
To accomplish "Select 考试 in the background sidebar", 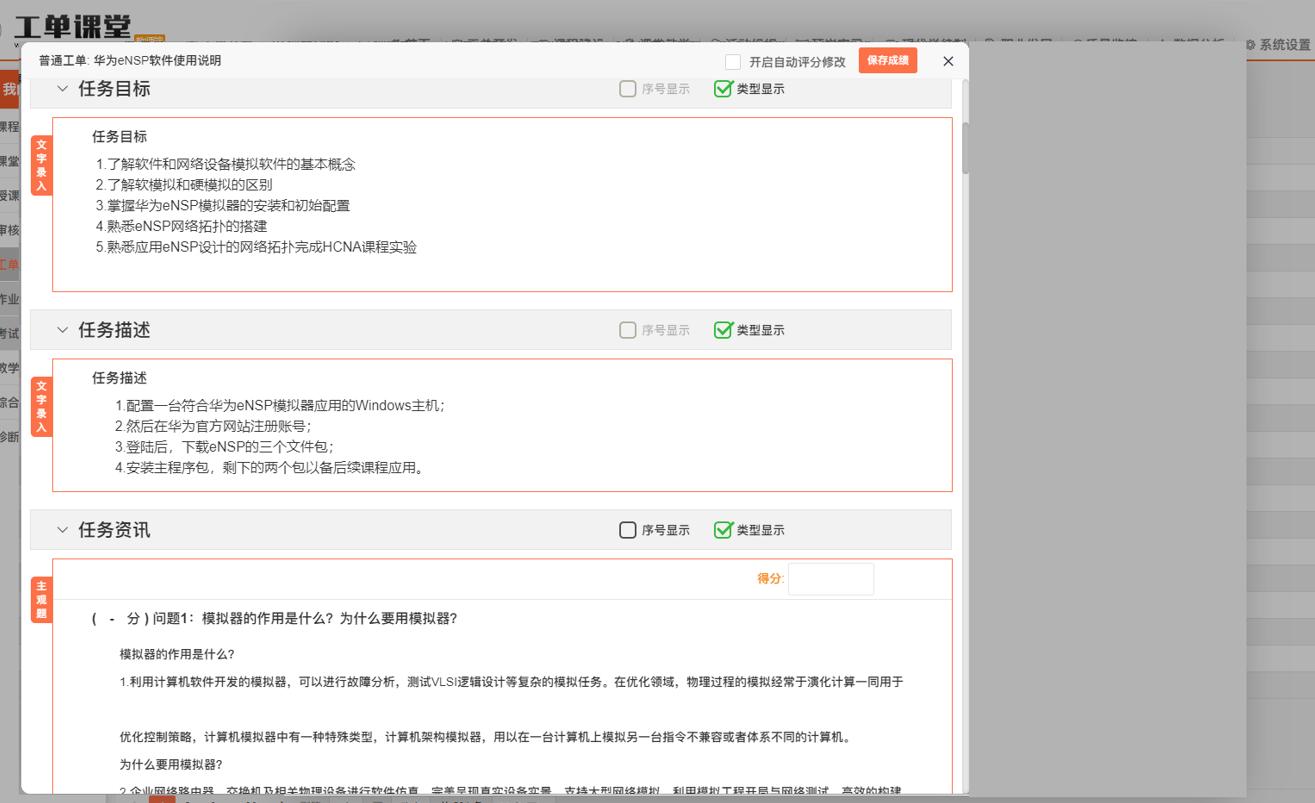I will click(x=9, y=334).
